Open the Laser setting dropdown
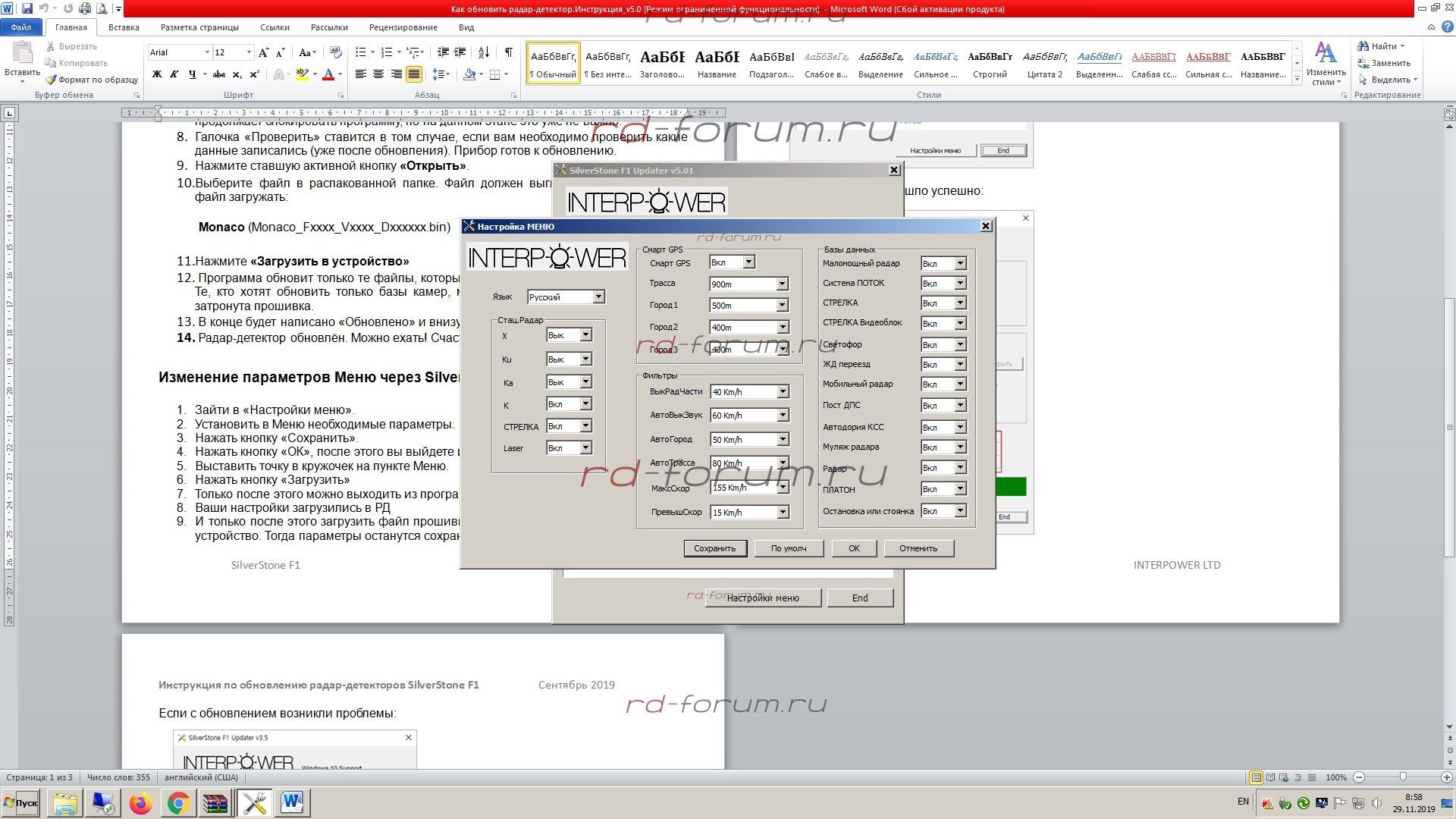 click(x=585, y=448)
